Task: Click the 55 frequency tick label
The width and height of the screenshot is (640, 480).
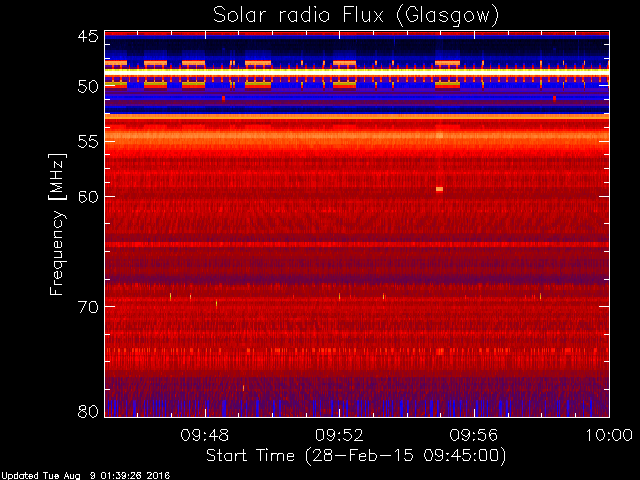Action: coord(88,142)
